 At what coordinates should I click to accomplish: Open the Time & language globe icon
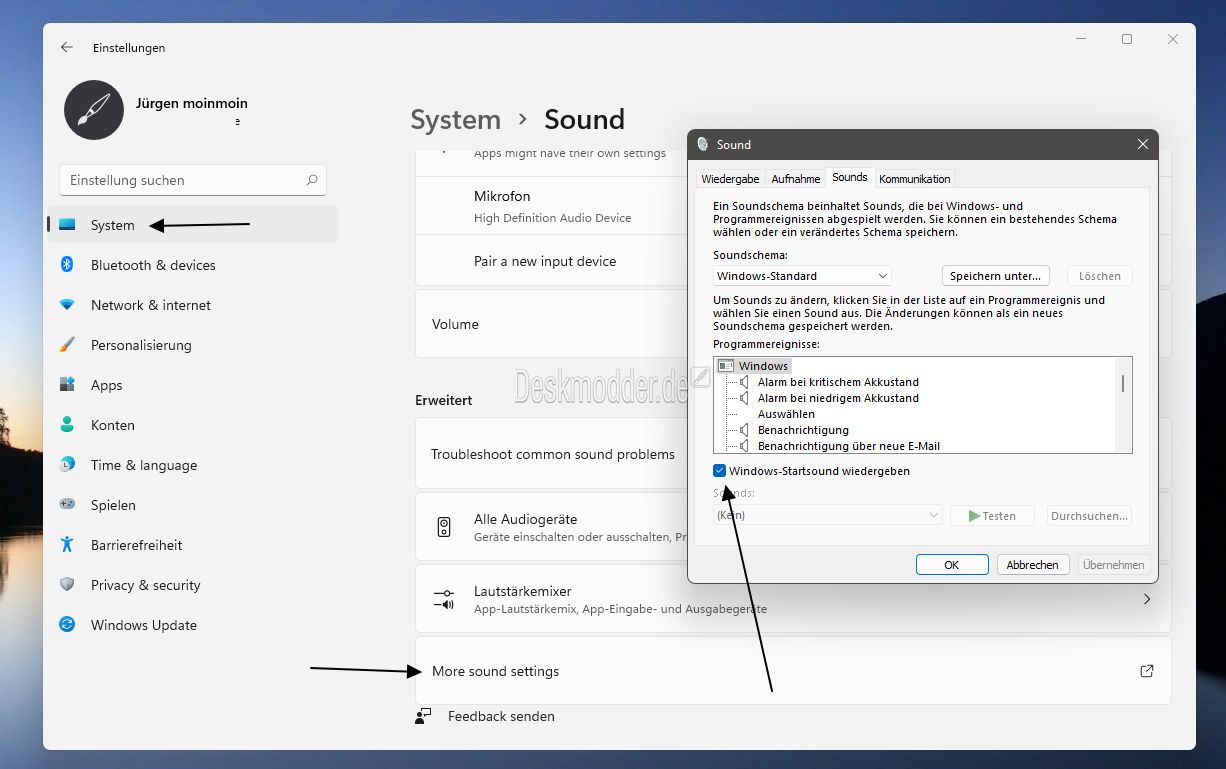(67, 465)
